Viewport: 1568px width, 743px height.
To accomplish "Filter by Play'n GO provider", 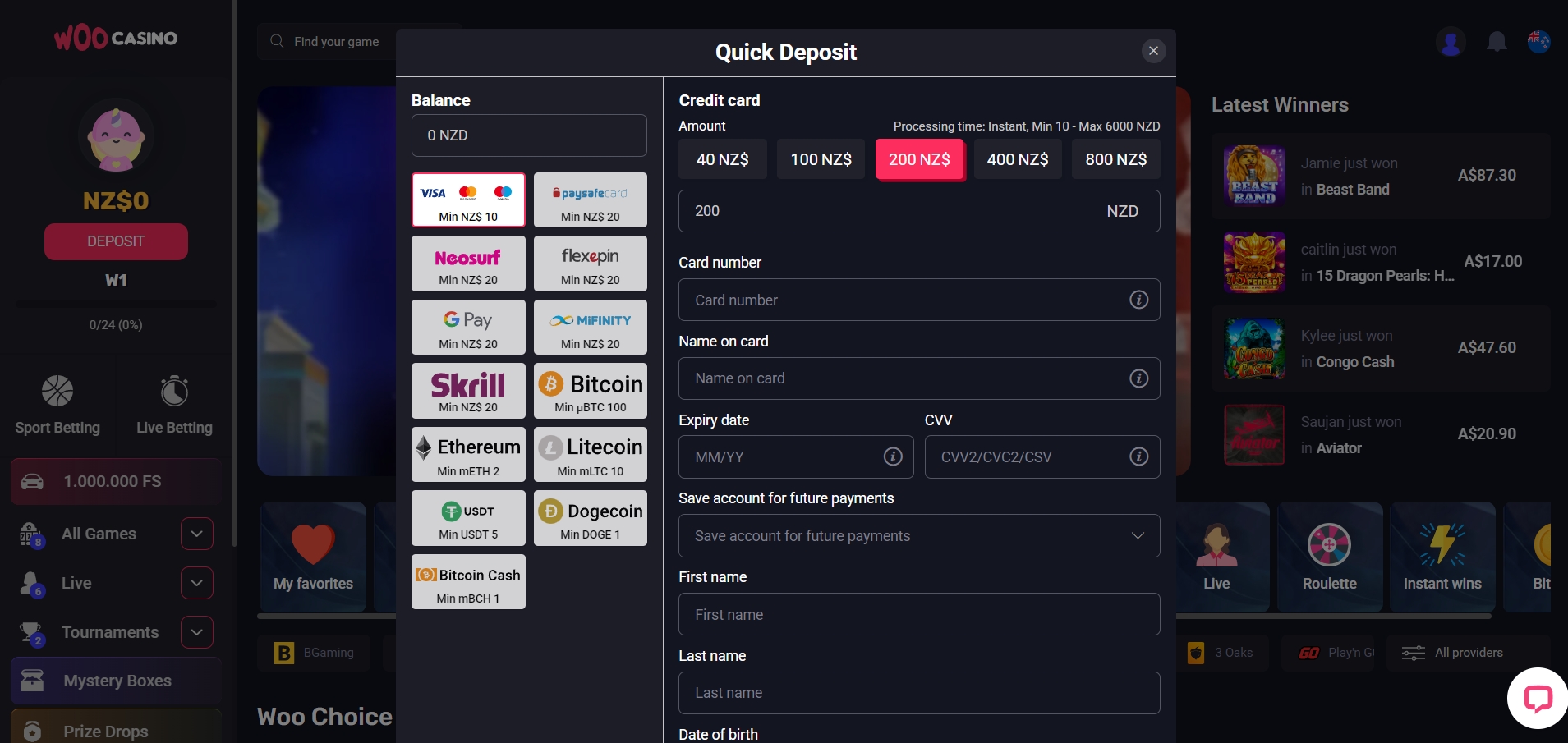I will click(1328, 653).
